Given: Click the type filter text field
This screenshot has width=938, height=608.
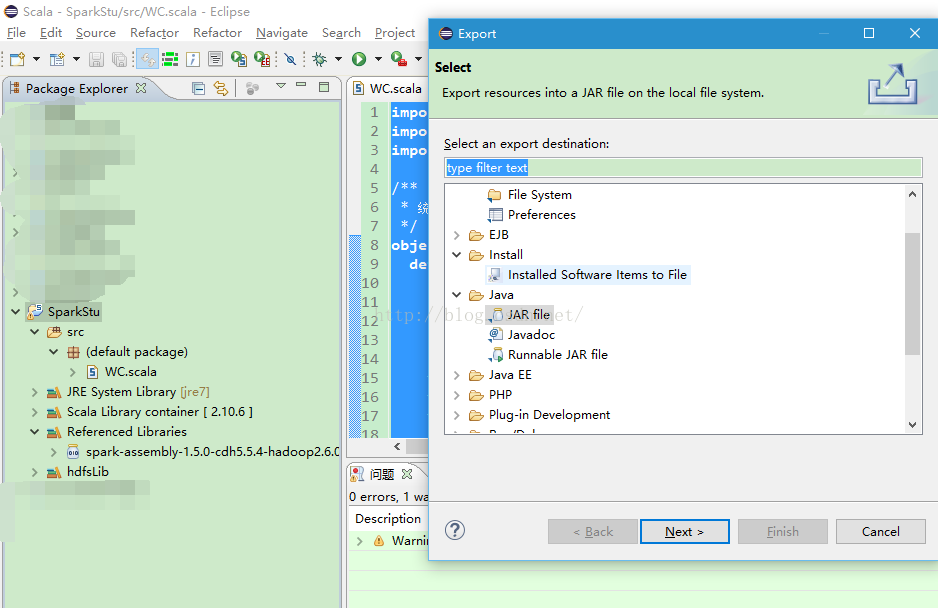Looking at the screenshot, I should (683, 168).
